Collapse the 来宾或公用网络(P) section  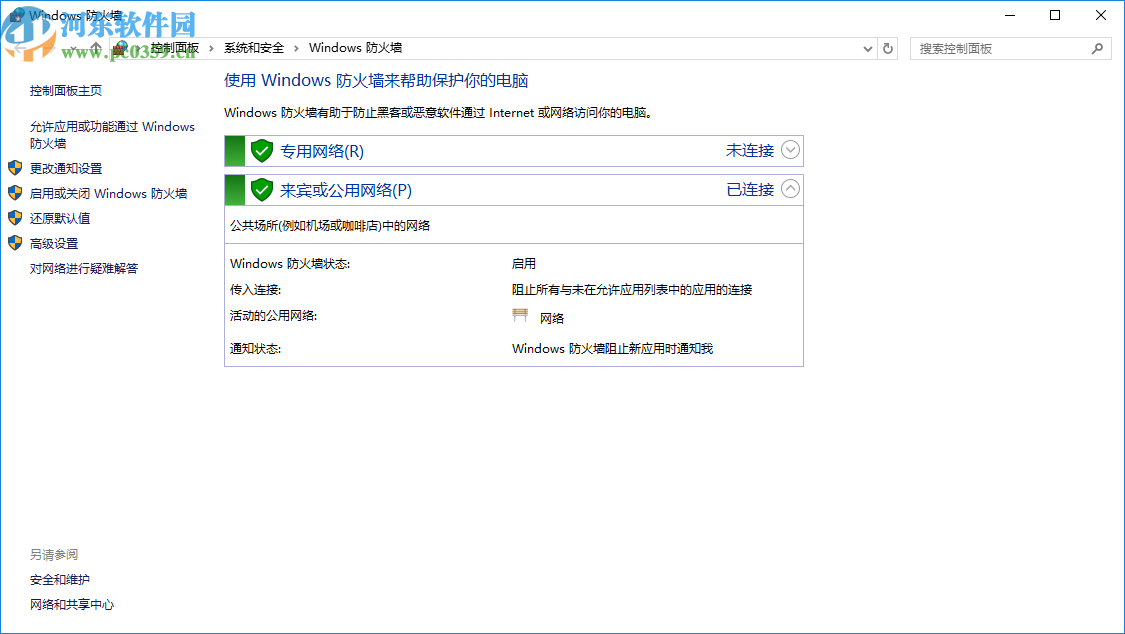point(790,189)
